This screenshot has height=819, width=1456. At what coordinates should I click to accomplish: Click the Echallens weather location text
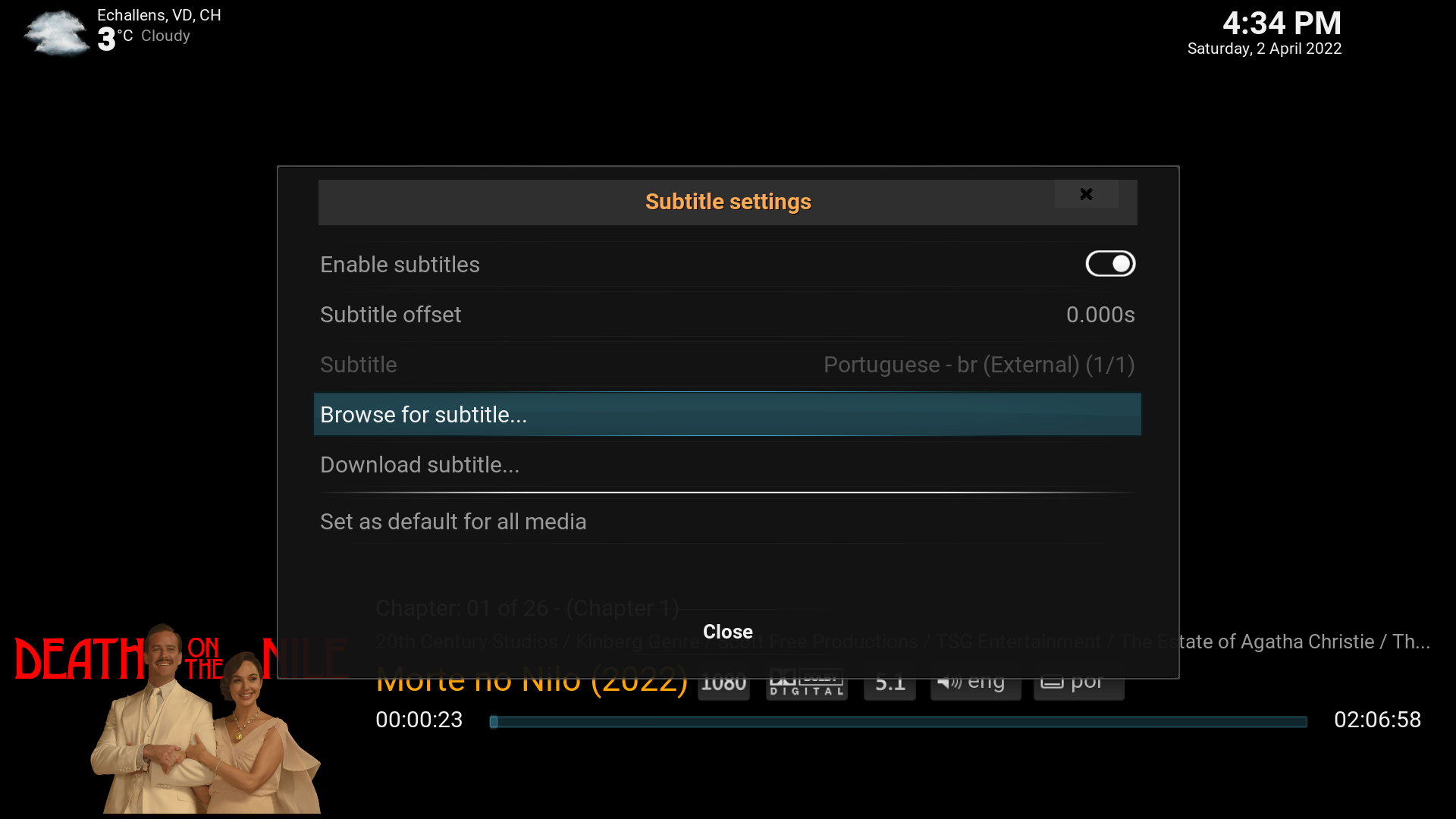[159, 15]
